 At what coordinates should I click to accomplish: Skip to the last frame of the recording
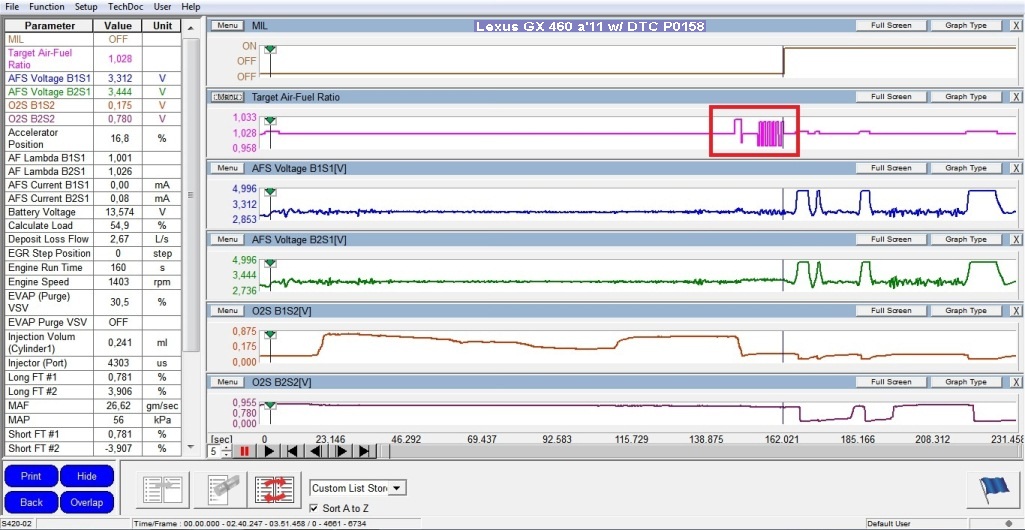(x=365, y=452)
